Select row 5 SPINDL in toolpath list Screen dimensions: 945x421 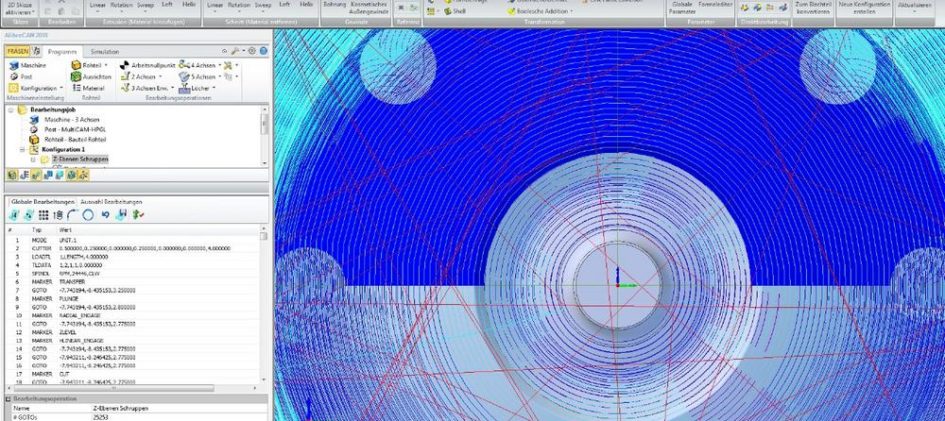click(x=133, y=273)
